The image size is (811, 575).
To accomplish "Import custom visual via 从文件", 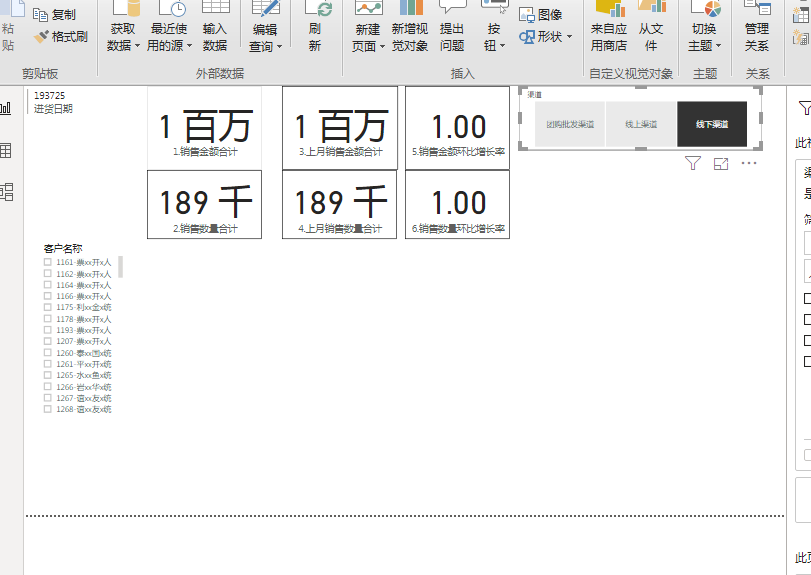I will pyautogui.click(x=651, y=26).
